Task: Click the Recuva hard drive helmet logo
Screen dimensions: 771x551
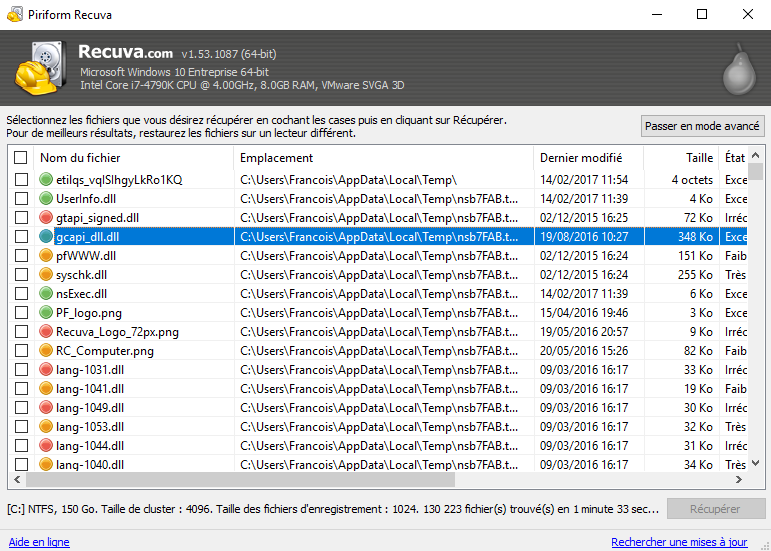Action: click(40, 68)
